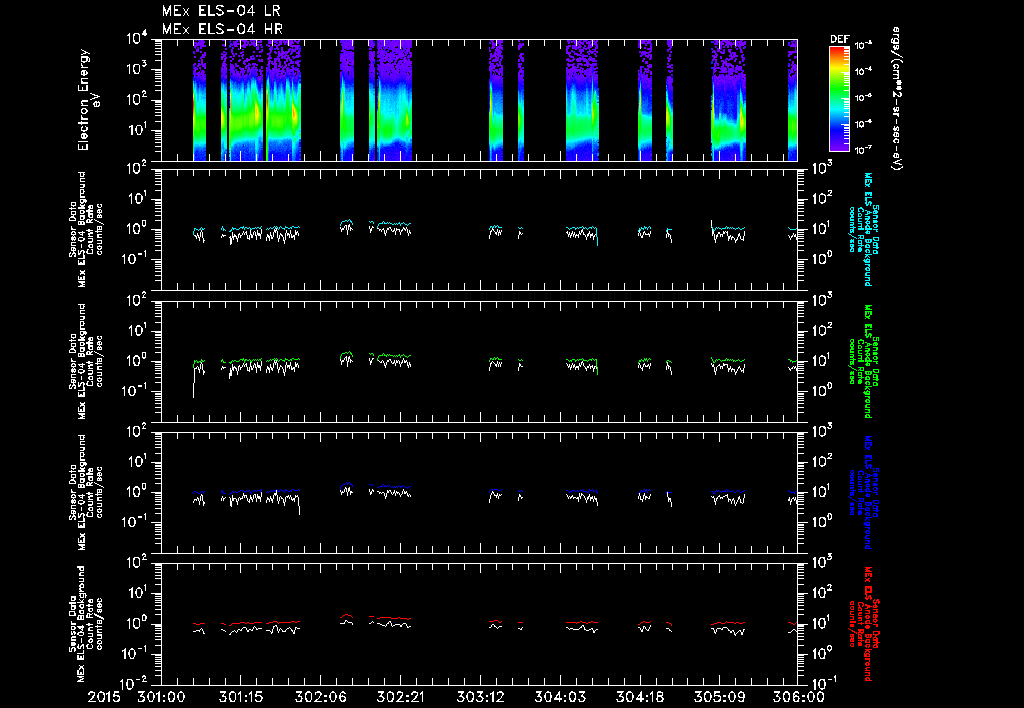Click the "303:12" time axis label

point(480,698)
